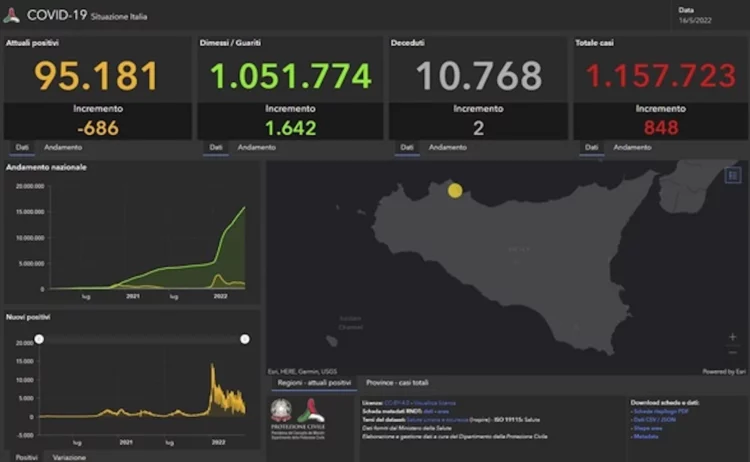Select Regioni - attuali positivi tab
The width and height of the screenshot is (750, 462).
point(313,383)
